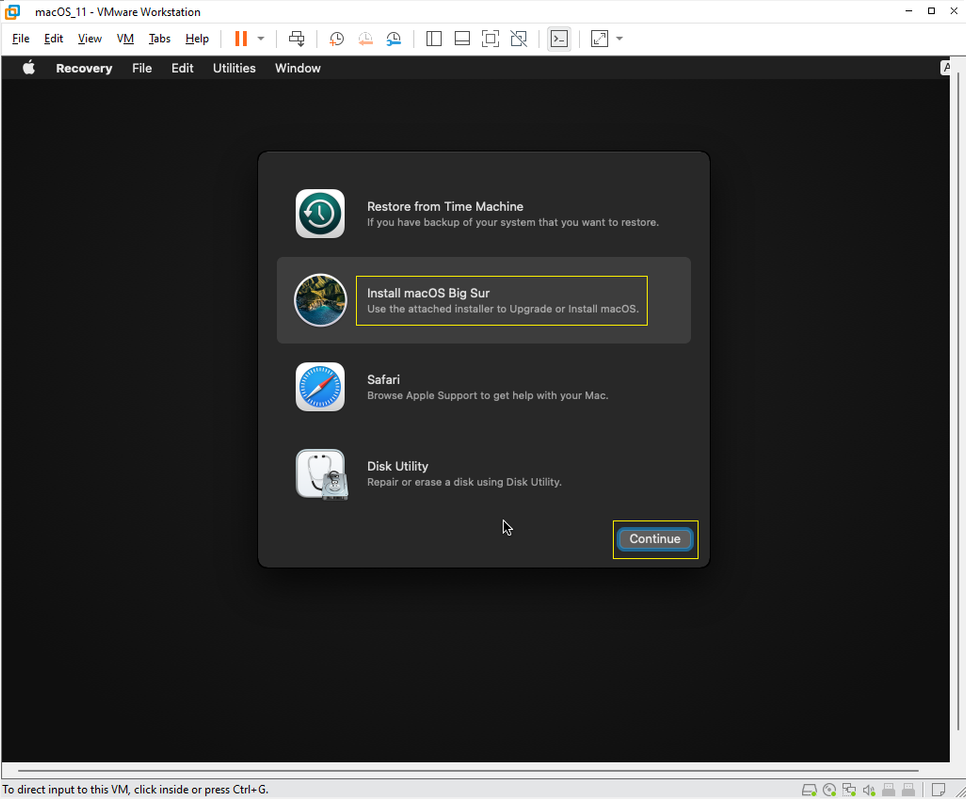This screenshot has width=966, height=800.
Task: Click 'Use the attached installer' description
Action: click(x=503, y=309)
